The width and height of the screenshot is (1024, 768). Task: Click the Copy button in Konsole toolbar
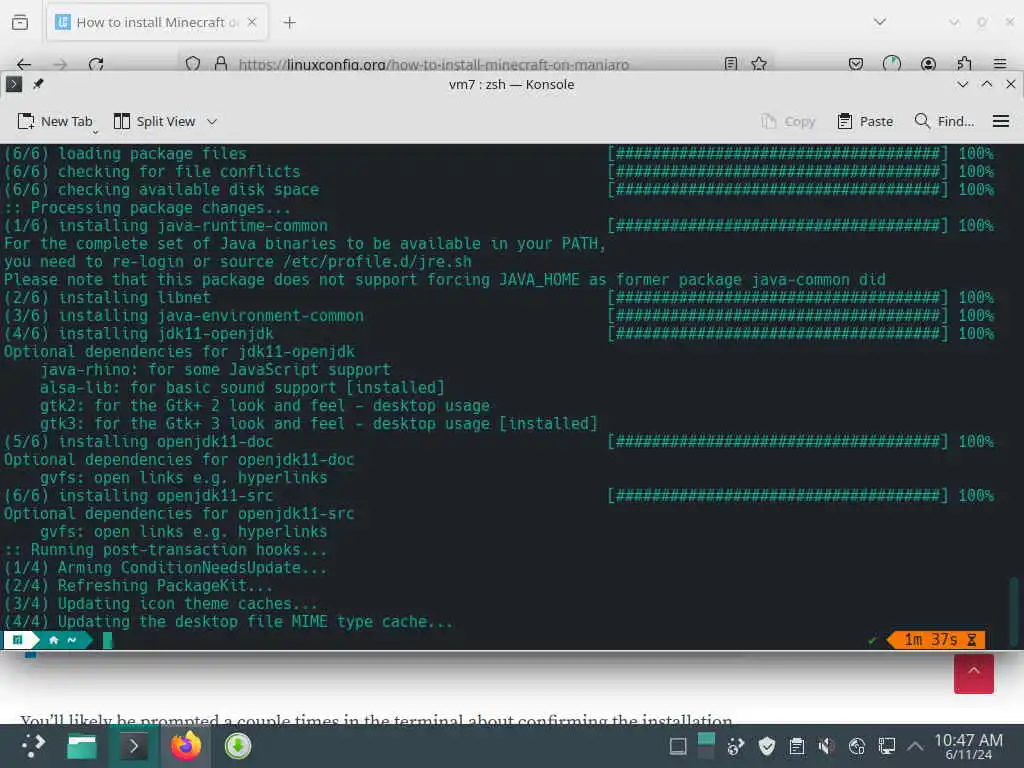pos(788,121)
